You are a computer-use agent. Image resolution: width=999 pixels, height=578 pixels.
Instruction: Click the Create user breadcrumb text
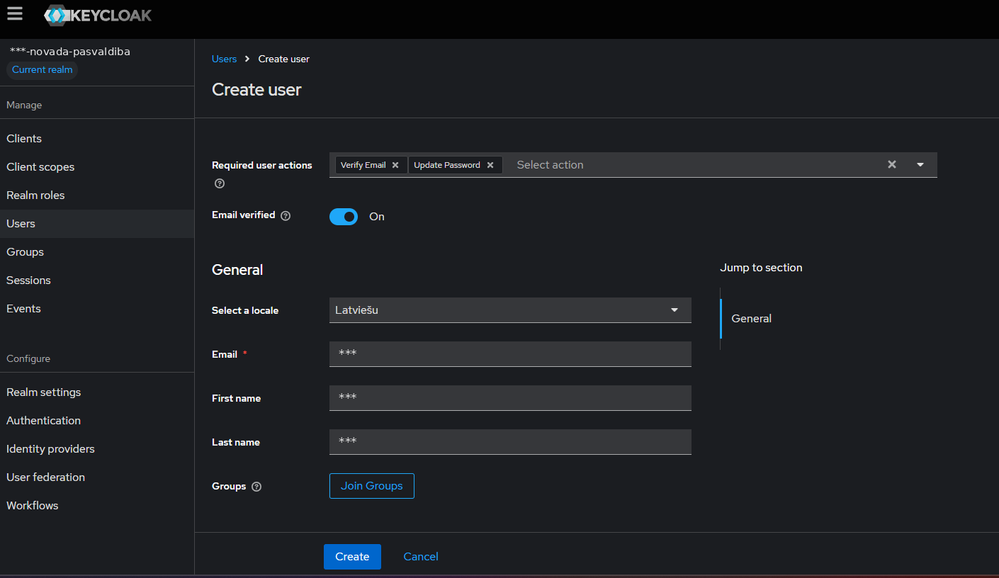point(284,59)
